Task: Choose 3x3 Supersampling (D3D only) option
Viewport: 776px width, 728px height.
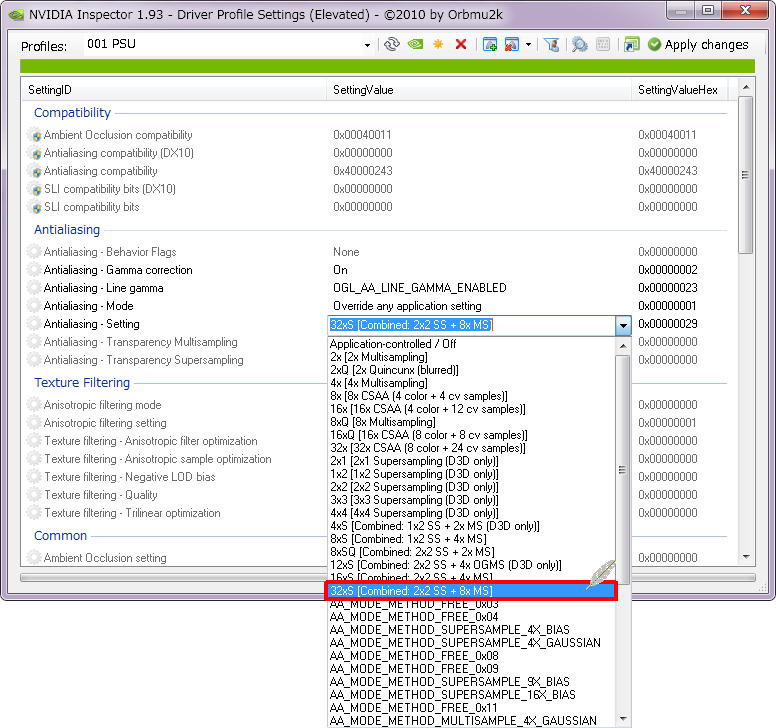Action: (x=472, y=500)
